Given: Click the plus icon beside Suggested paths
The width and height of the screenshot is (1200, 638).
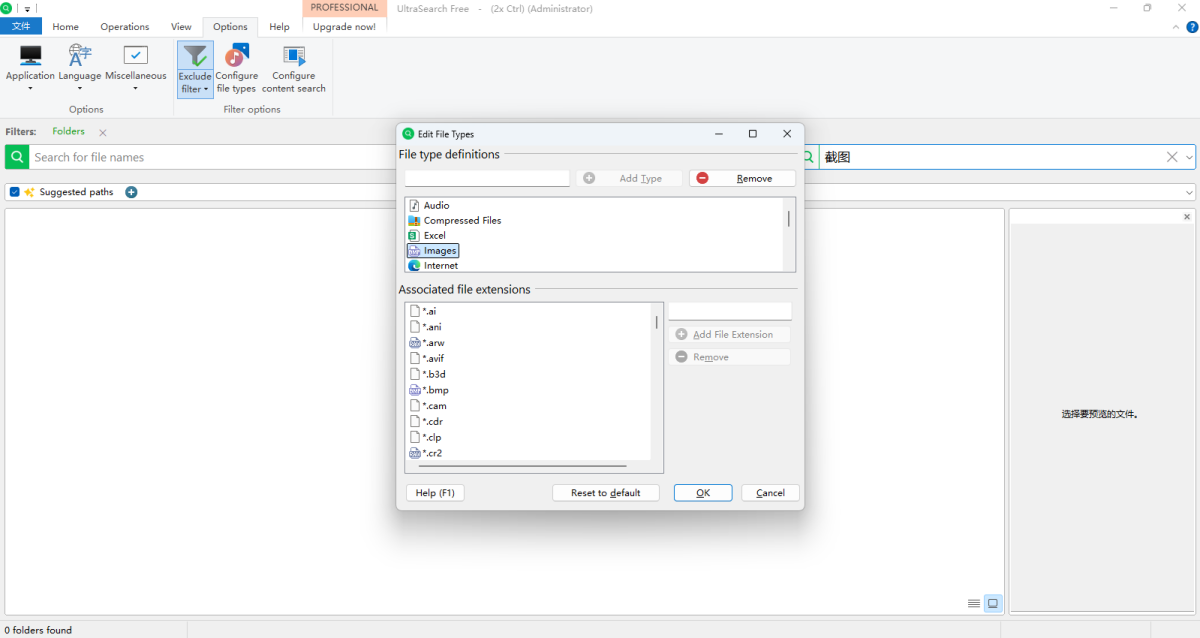Looking at the screenshot, I should pyautogui.click(x=131, y=192).
